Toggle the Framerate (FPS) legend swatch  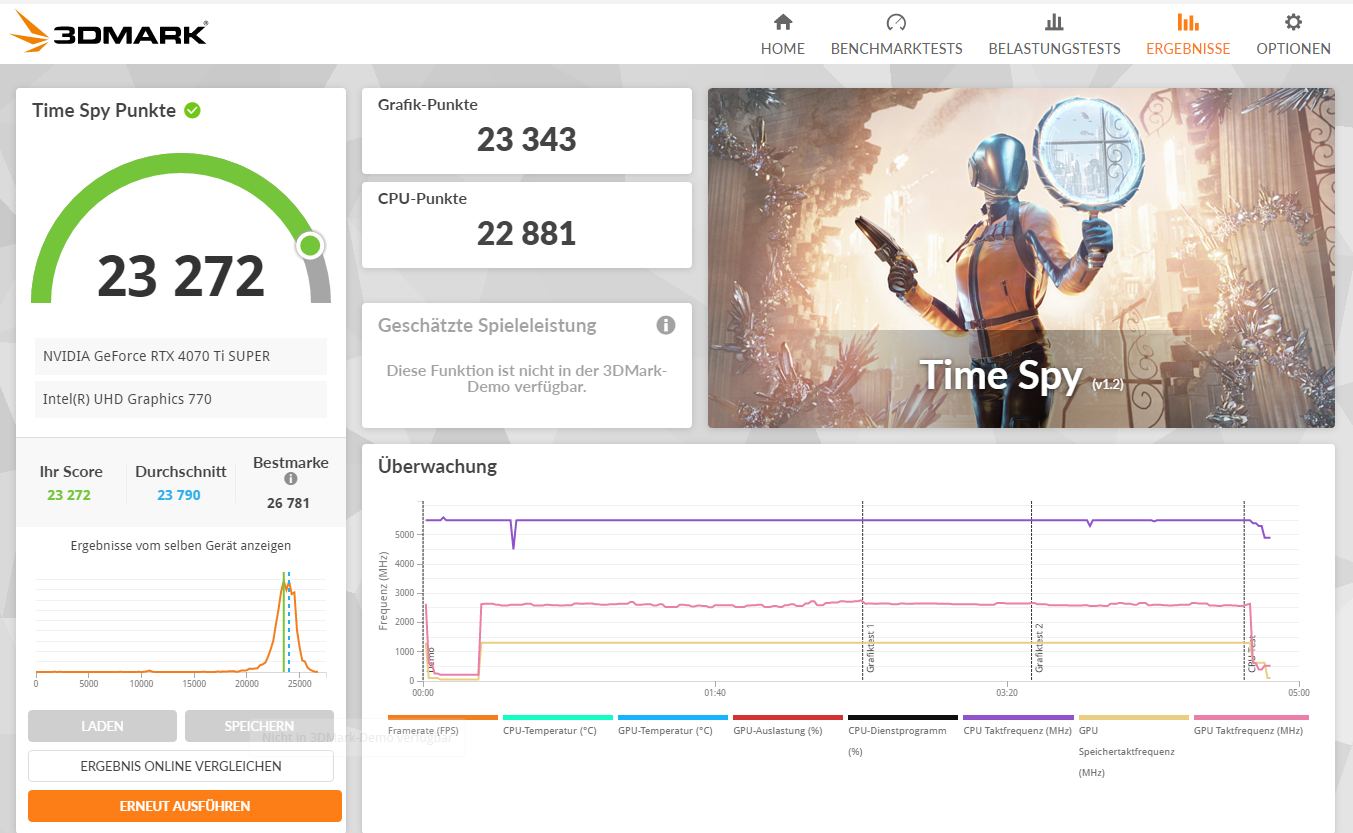442,718
